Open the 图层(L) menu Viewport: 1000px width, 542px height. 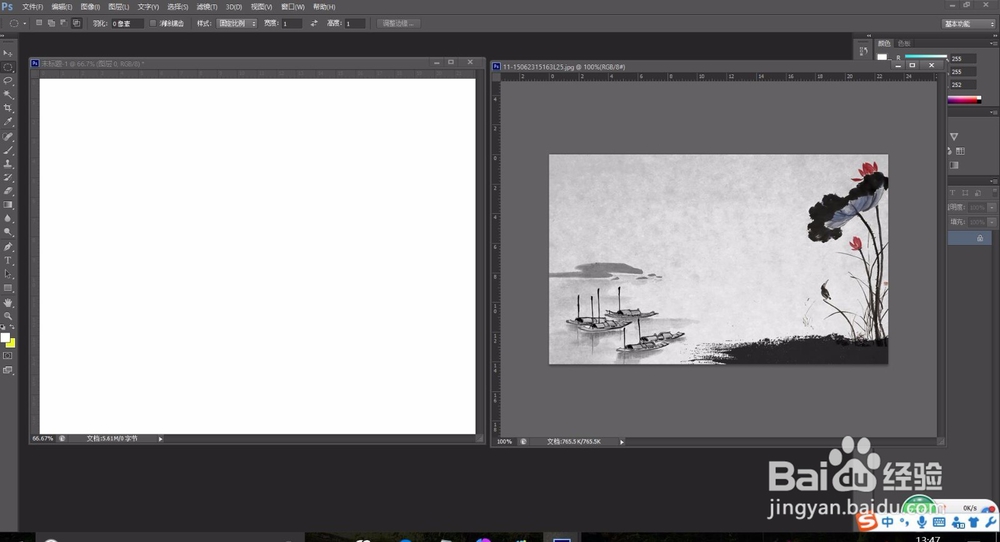point(119,7)
